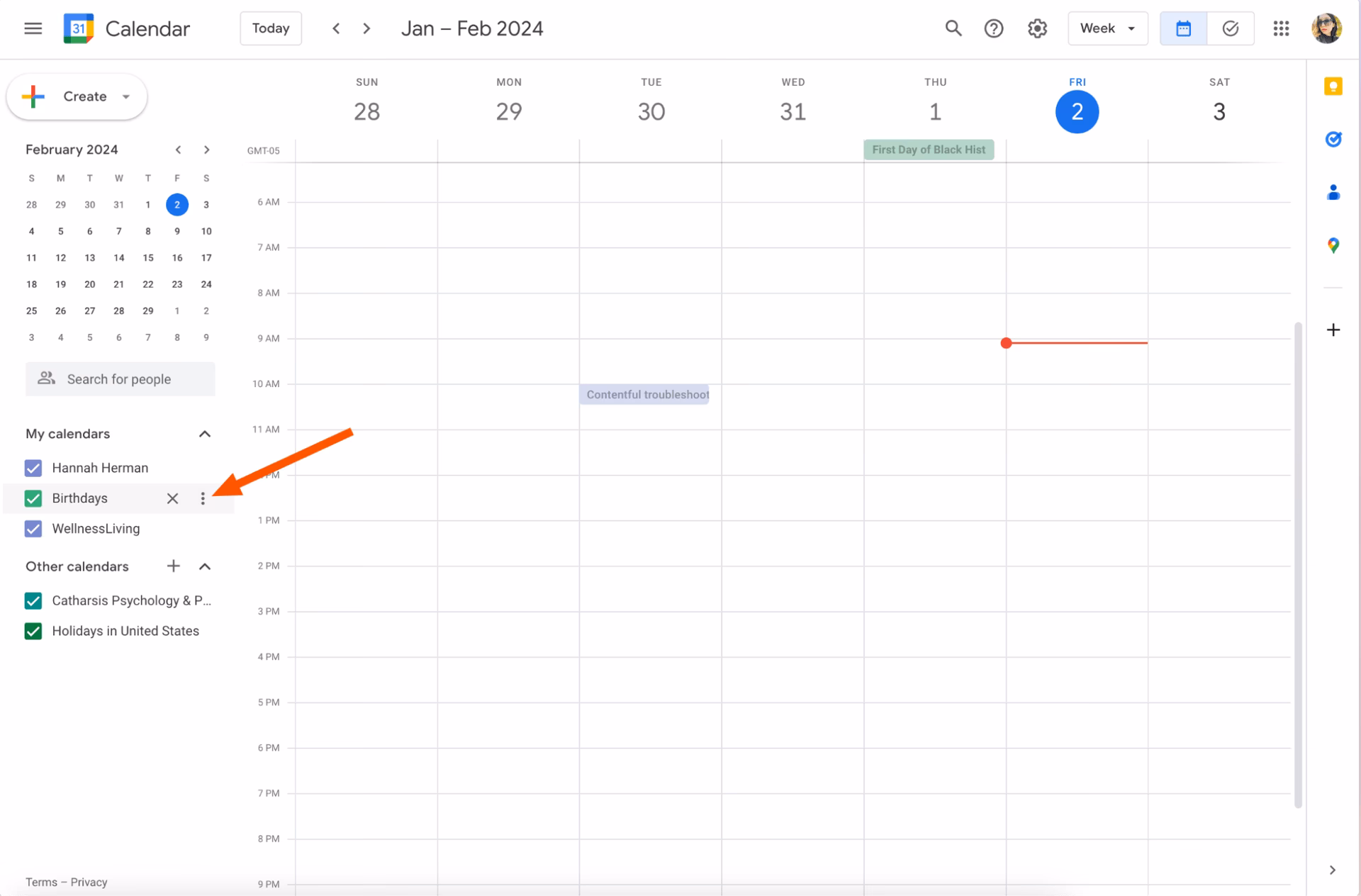The width and height of the screenshot is (1361, 896).
Task: Open options for Birthdays calendar
Action: pyautogui.click(x=203, y=498)
